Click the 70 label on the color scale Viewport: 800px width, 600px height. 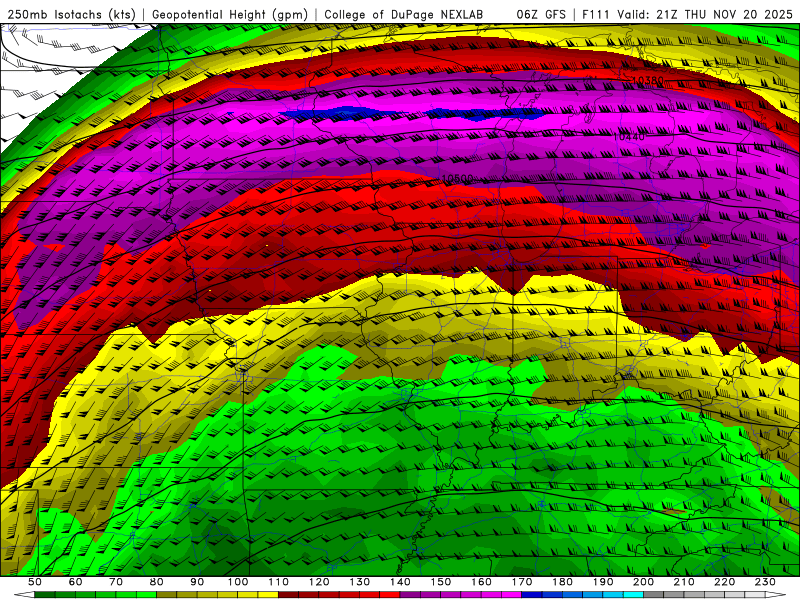pos(116,582)
